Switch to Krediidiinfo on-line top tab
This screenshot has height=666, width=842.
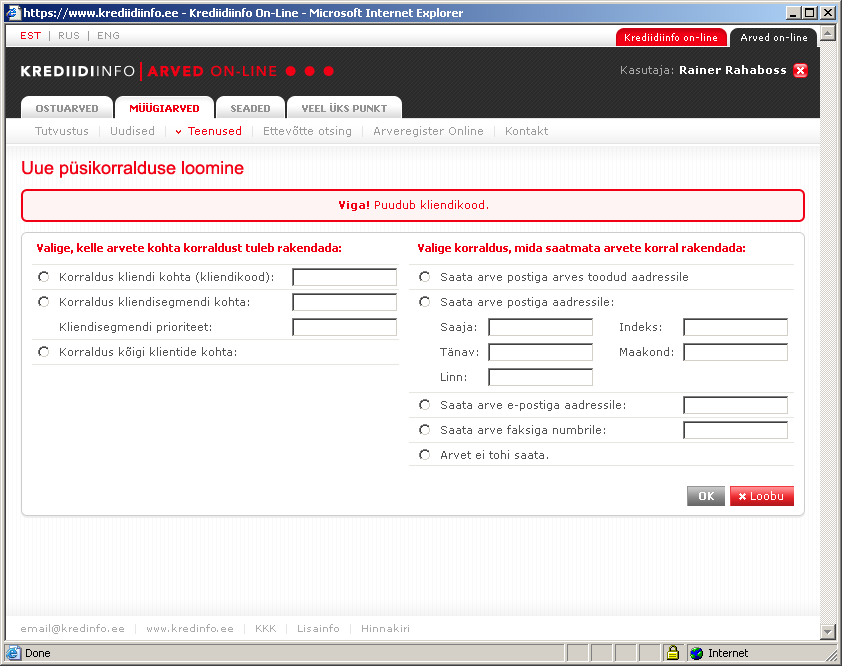[671, 38]
